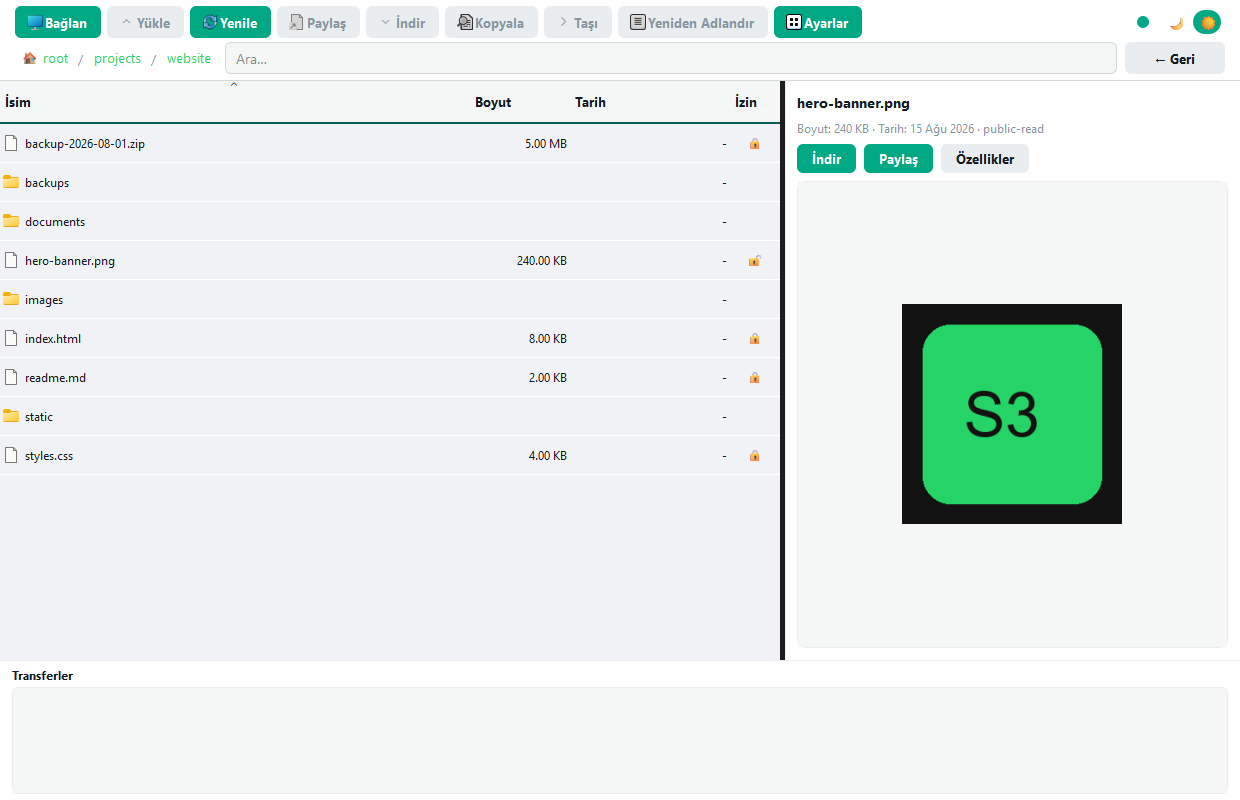Image resolution: width=1240 pixels, height=800 pixels.
Task: Click the green connection status dot
Action: (1143, 22)
